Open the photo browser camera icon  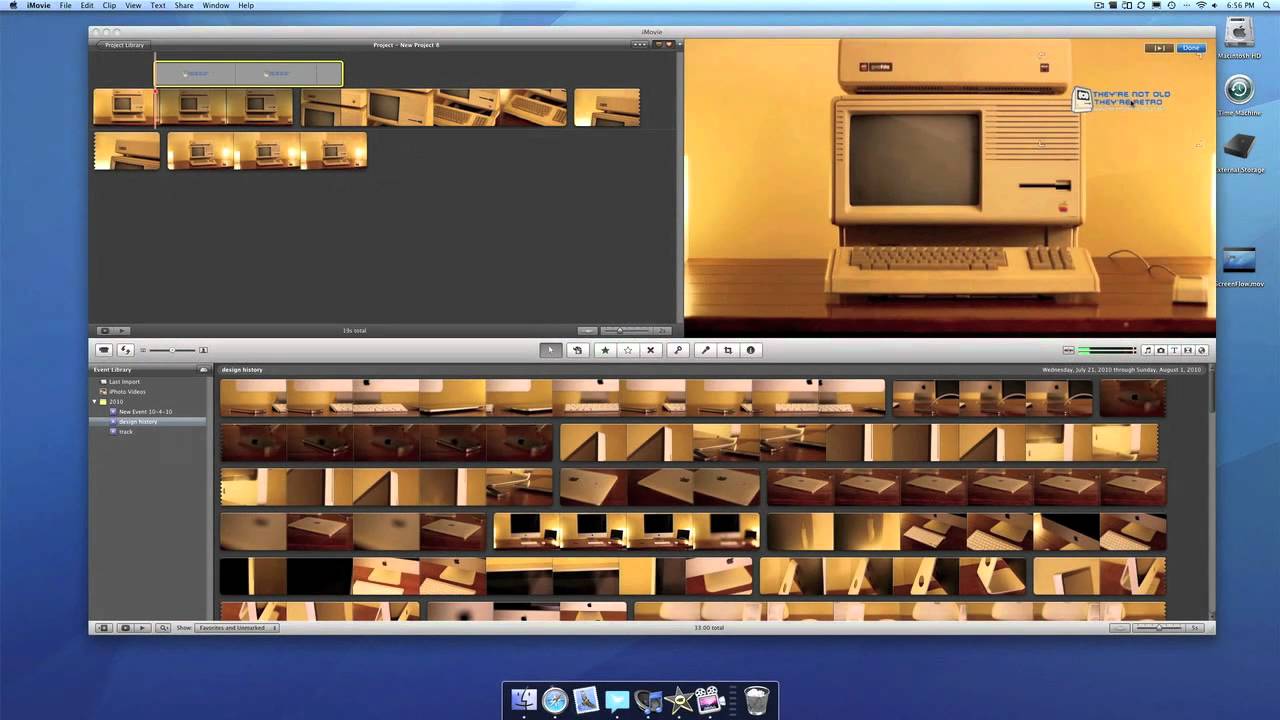point(1161,350)
